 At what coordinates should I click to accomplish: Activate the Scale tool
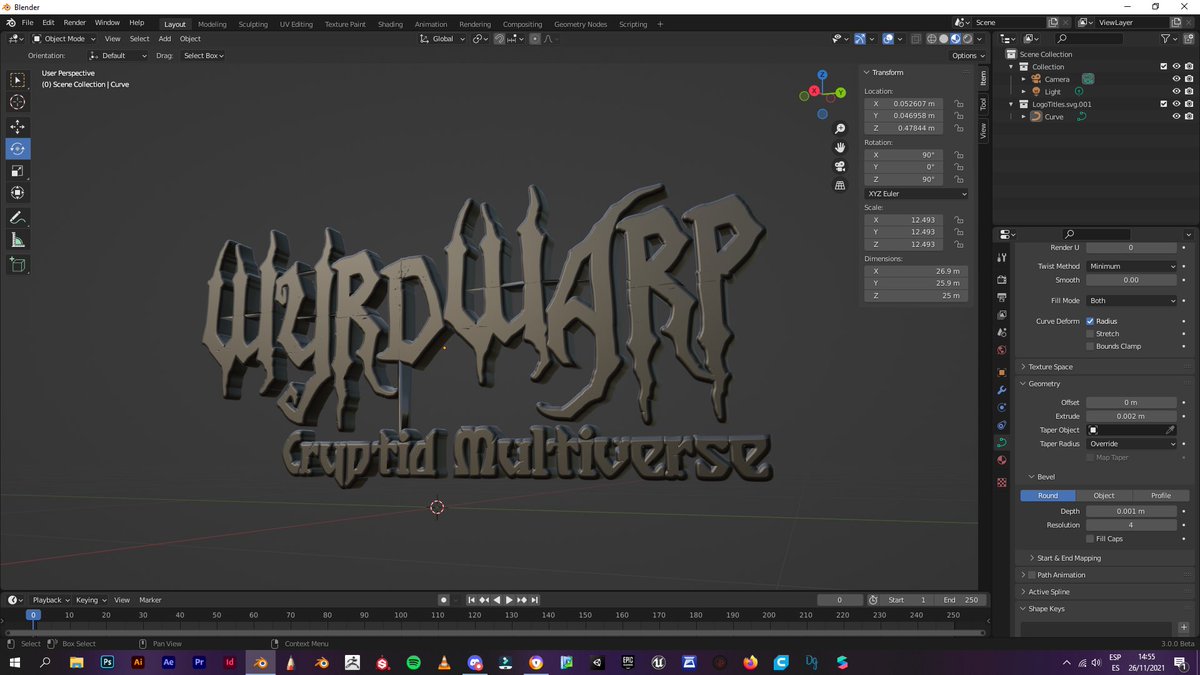18,171
